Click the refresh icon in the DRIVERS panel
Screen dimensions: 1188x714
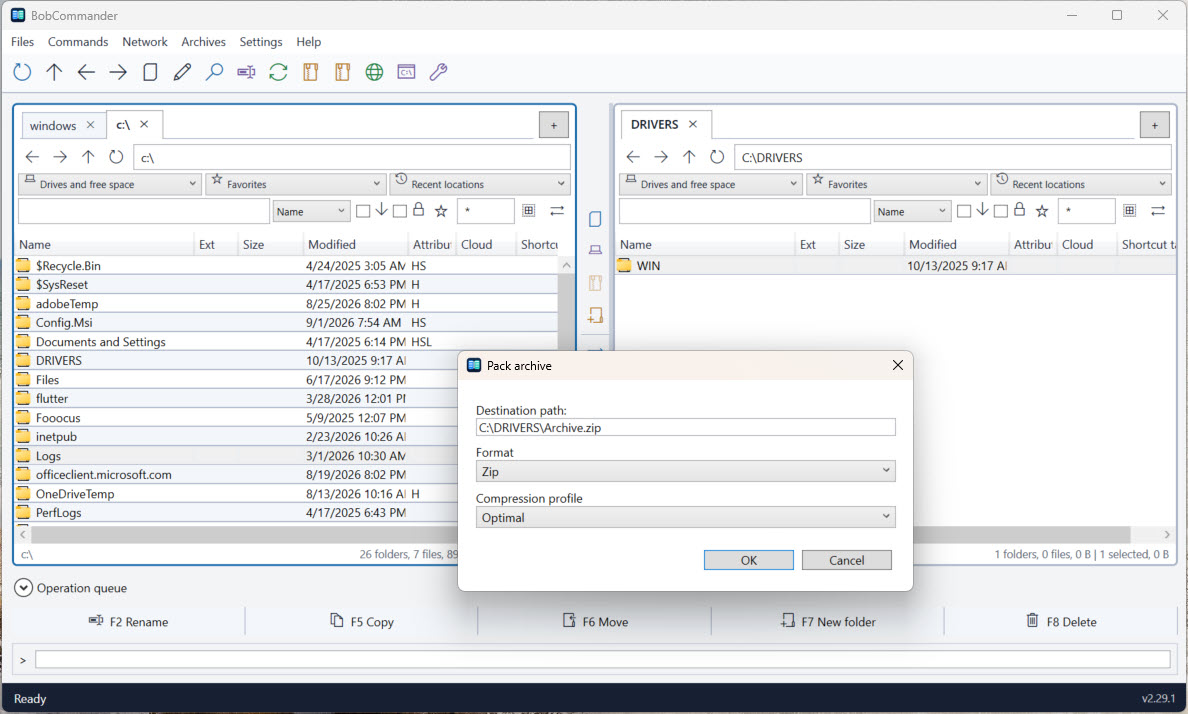(717, 157)
